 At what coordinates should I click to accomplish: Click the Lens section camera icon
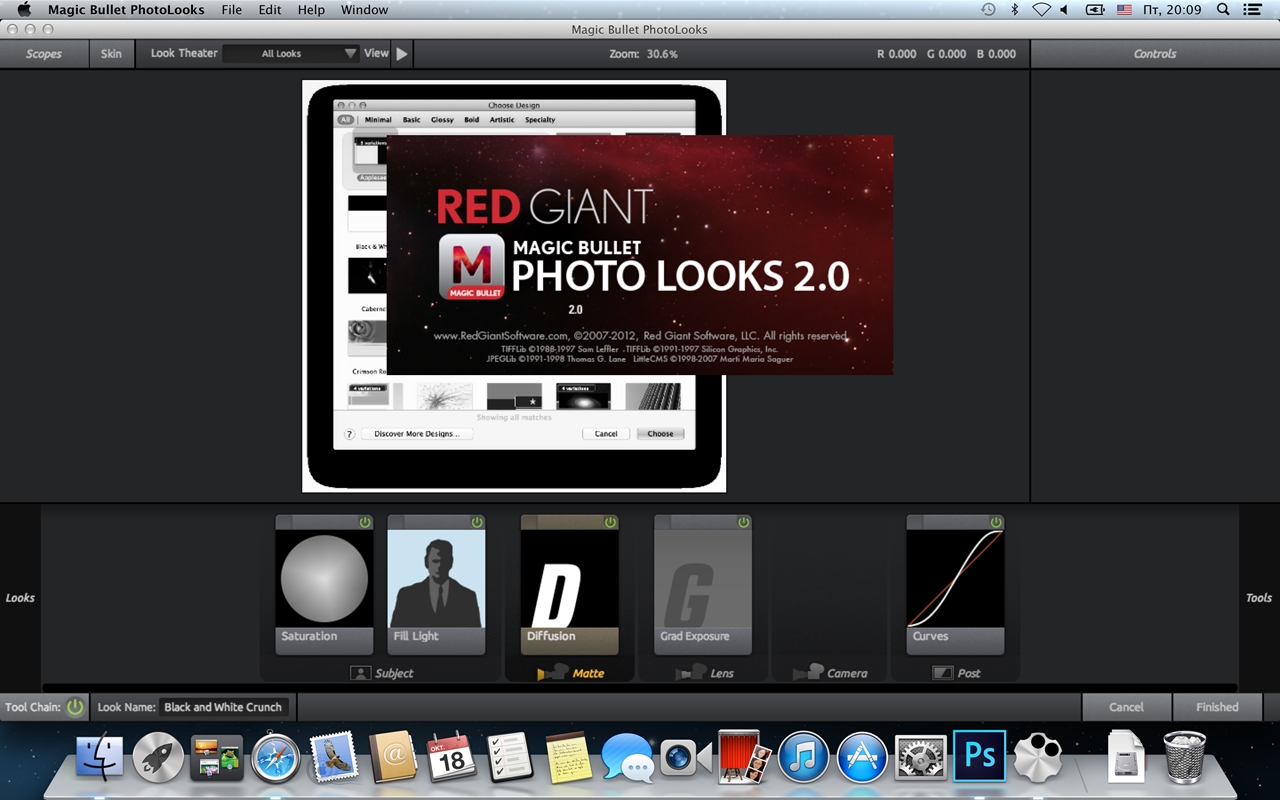[691, 673]
